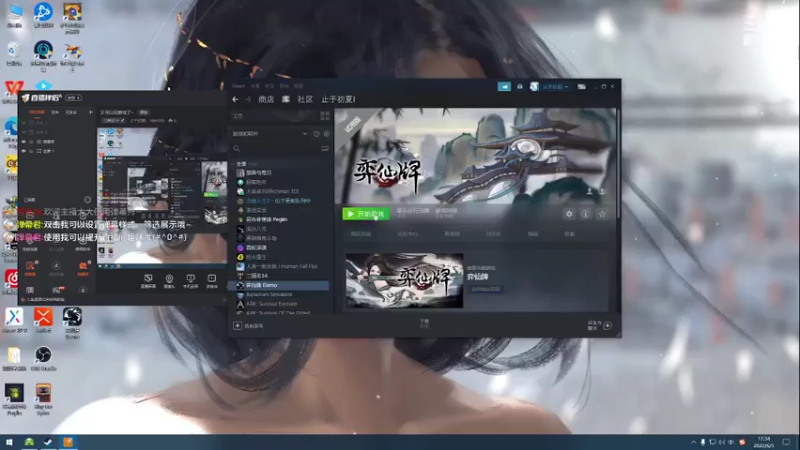Click the add game plus button

[237, 326]
